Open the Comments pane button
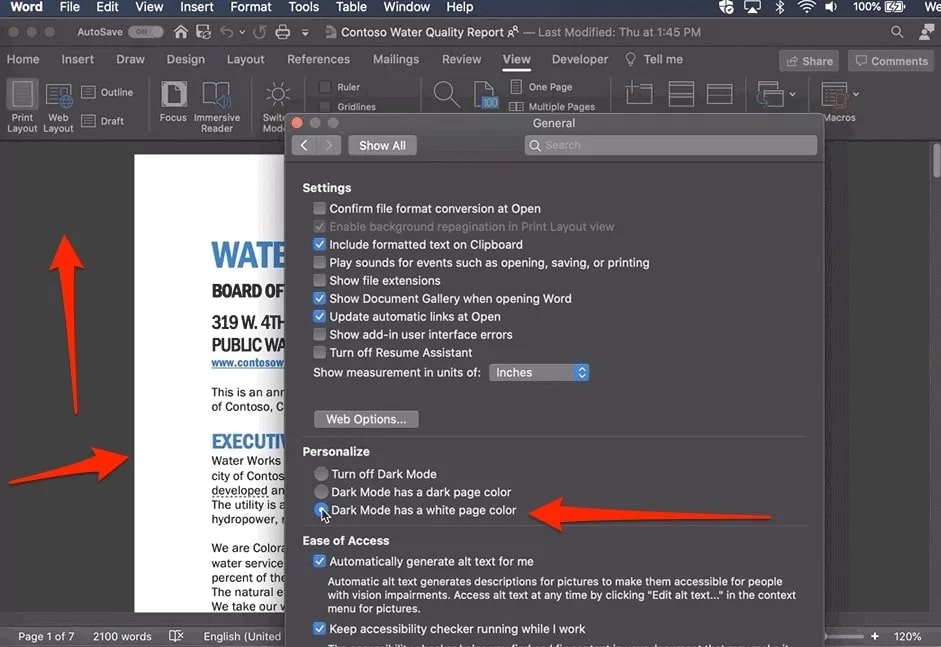941x647 pixels. click(x=891, y=61)
